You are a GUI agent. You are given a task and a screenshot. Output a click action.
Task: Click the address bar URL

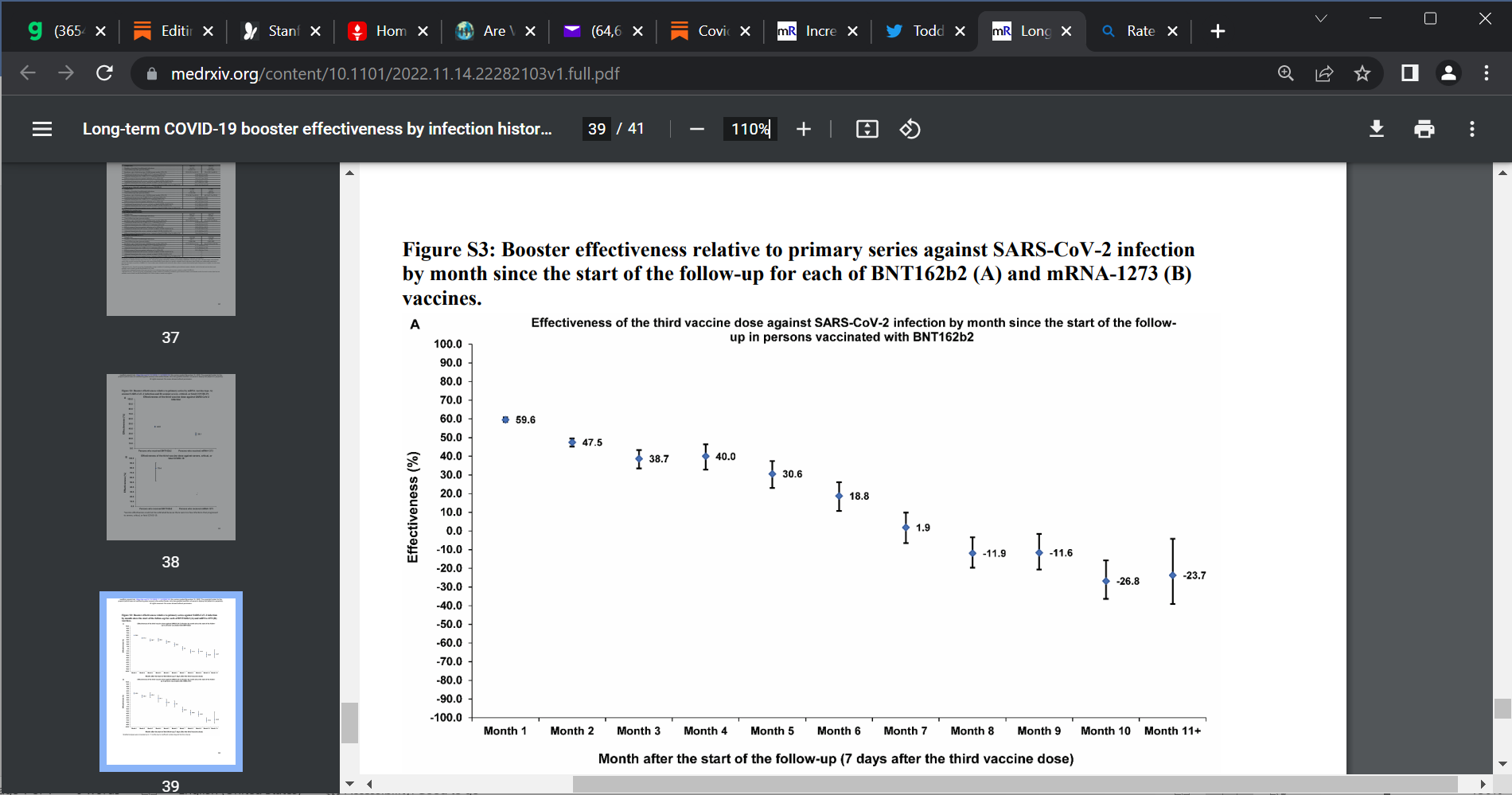point(395,74)
